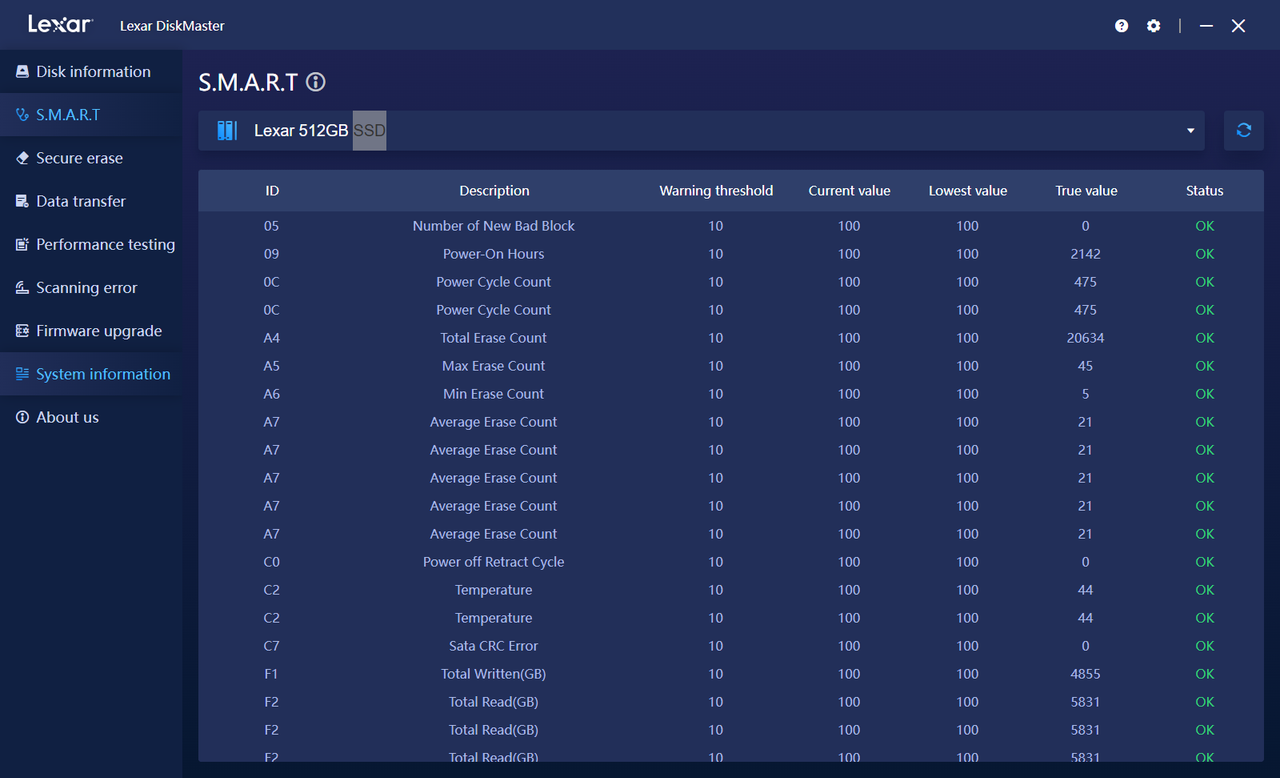
Task: Select the Power-On Hours row
Action: point(731,254)
